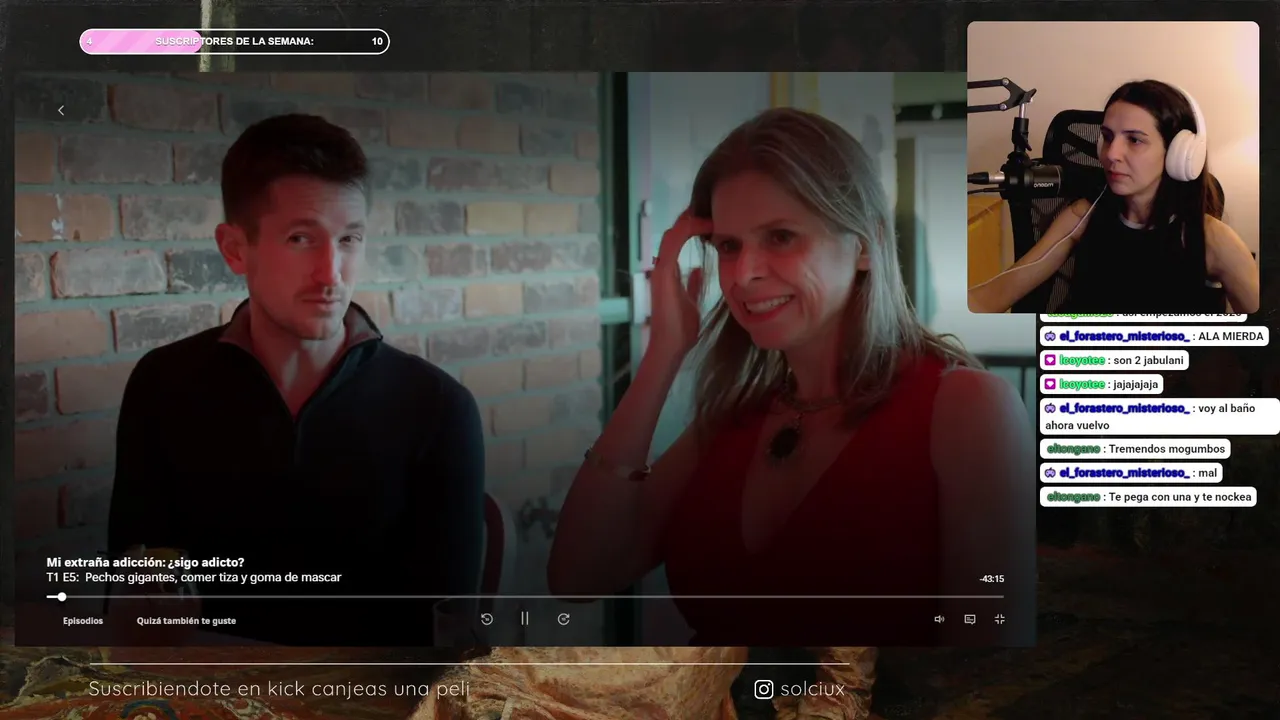
Task: Open the Episodios list
Action: 83,621
